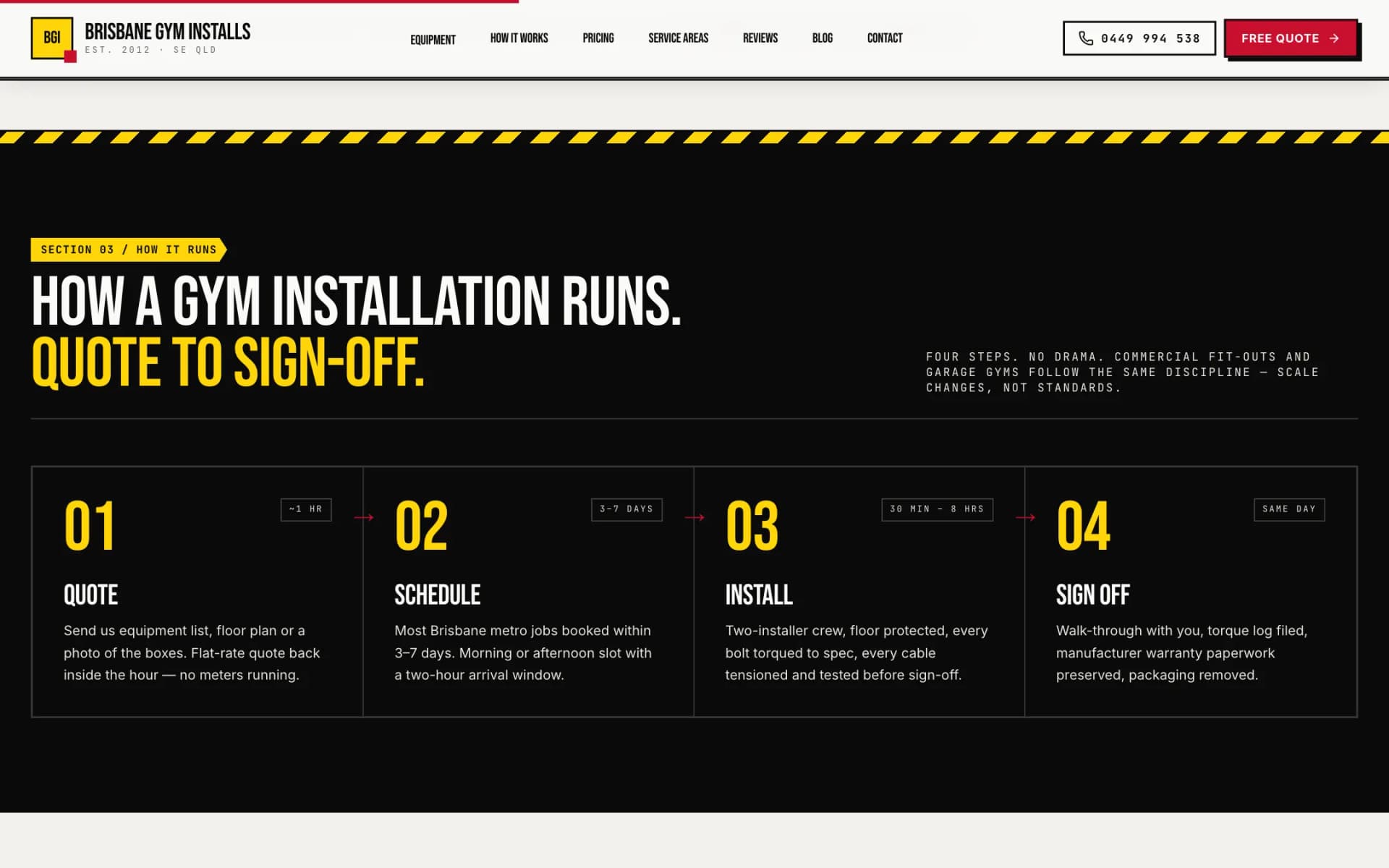
Task: Click the red Free Quote button
Action: [x=1291, y=38]
